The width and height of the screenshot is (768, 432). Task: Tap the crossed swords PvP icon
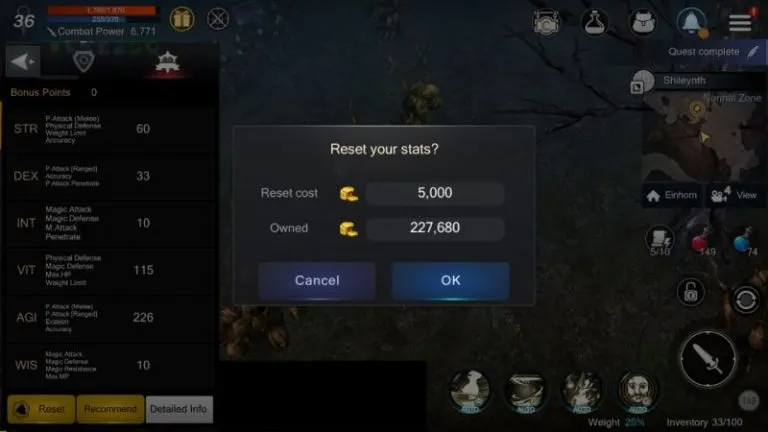(218, 20)
